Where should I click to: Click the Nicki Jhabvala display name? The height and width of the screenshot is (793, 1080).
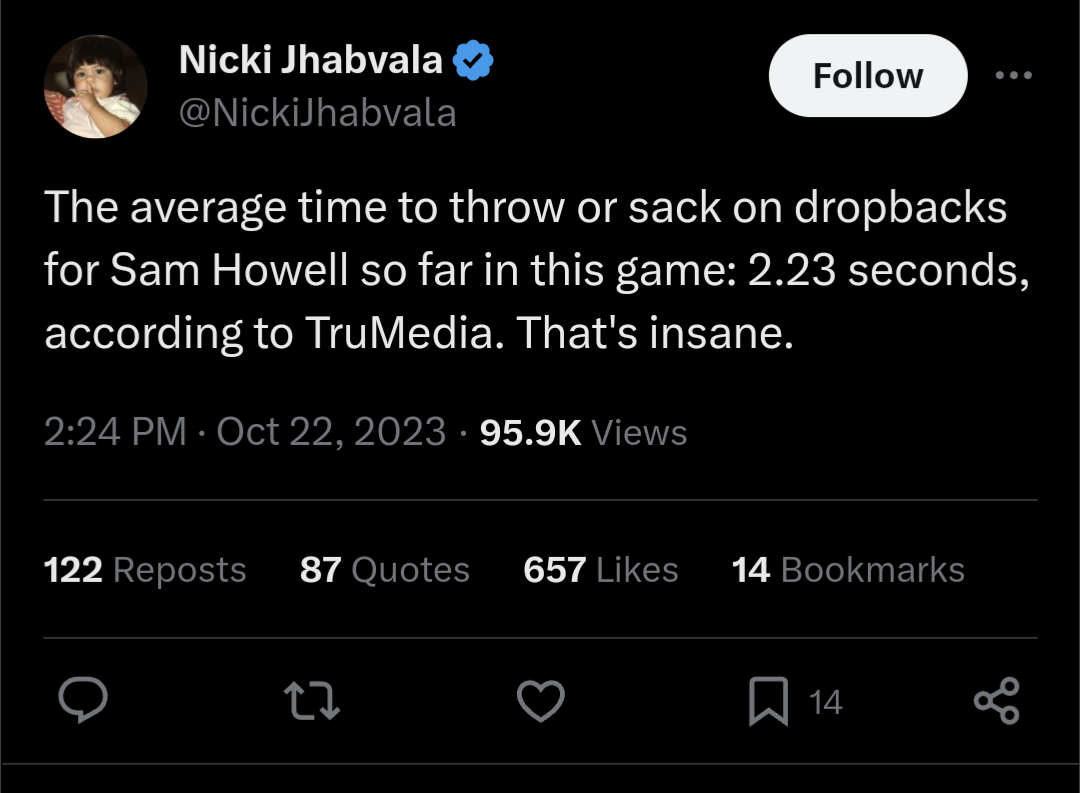311,61
